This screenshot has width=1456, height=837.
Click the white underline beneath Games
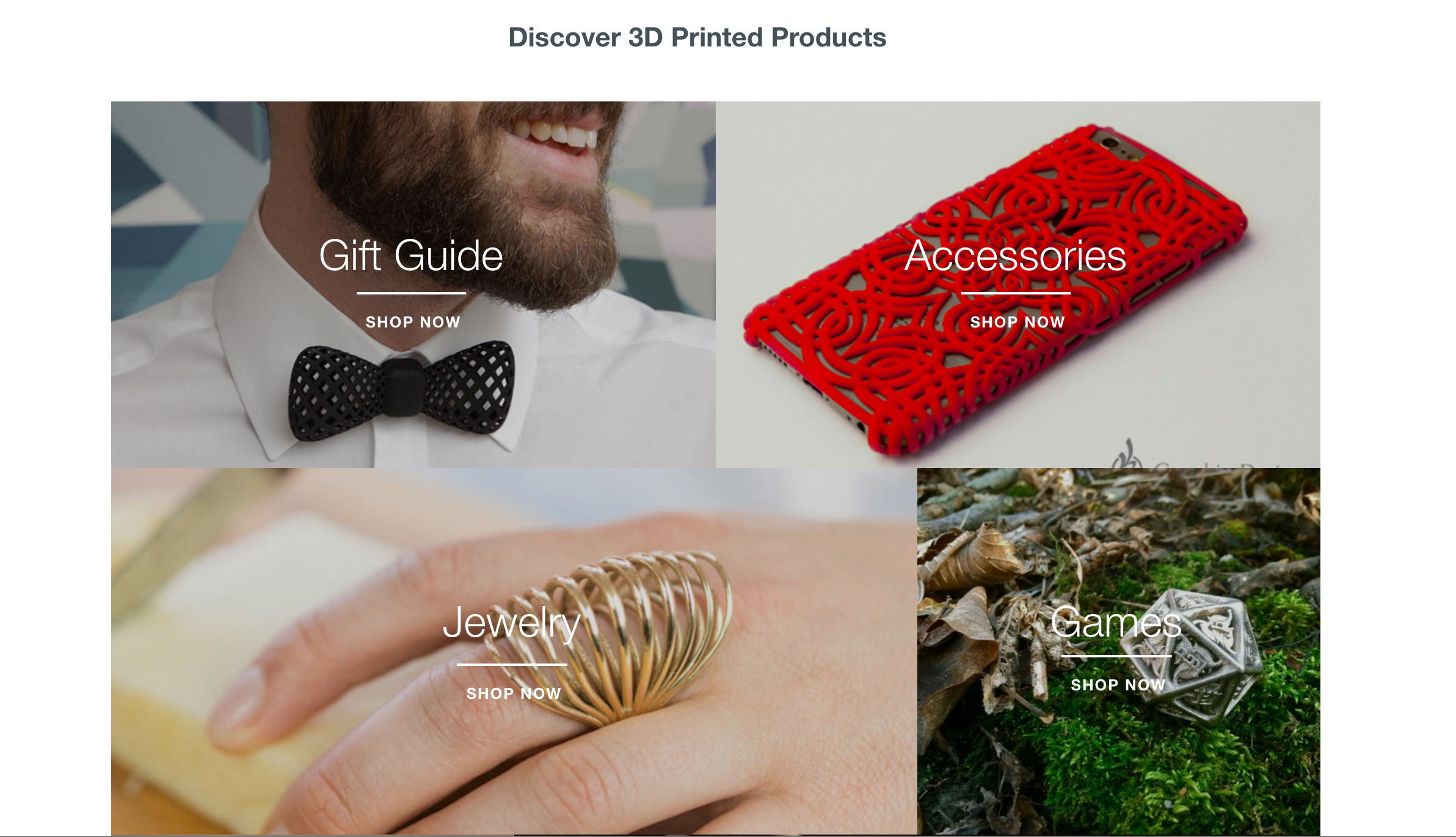1116,656
